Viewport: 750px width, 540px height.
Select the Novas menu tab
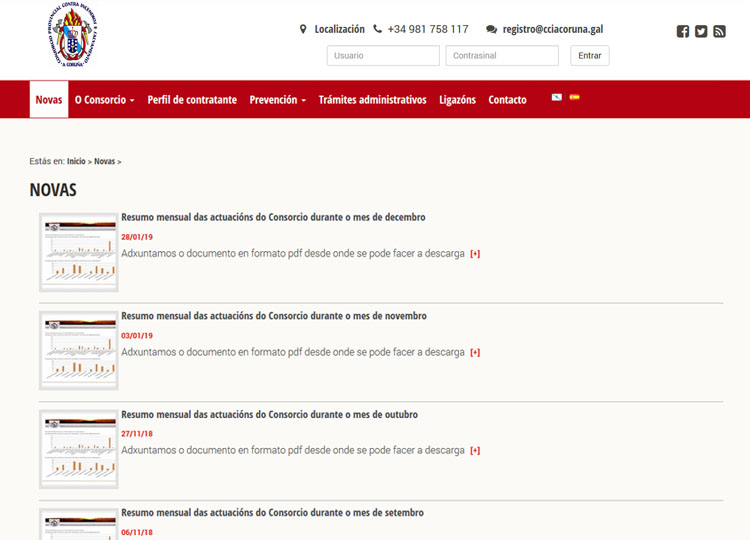(x=49, y=99)
